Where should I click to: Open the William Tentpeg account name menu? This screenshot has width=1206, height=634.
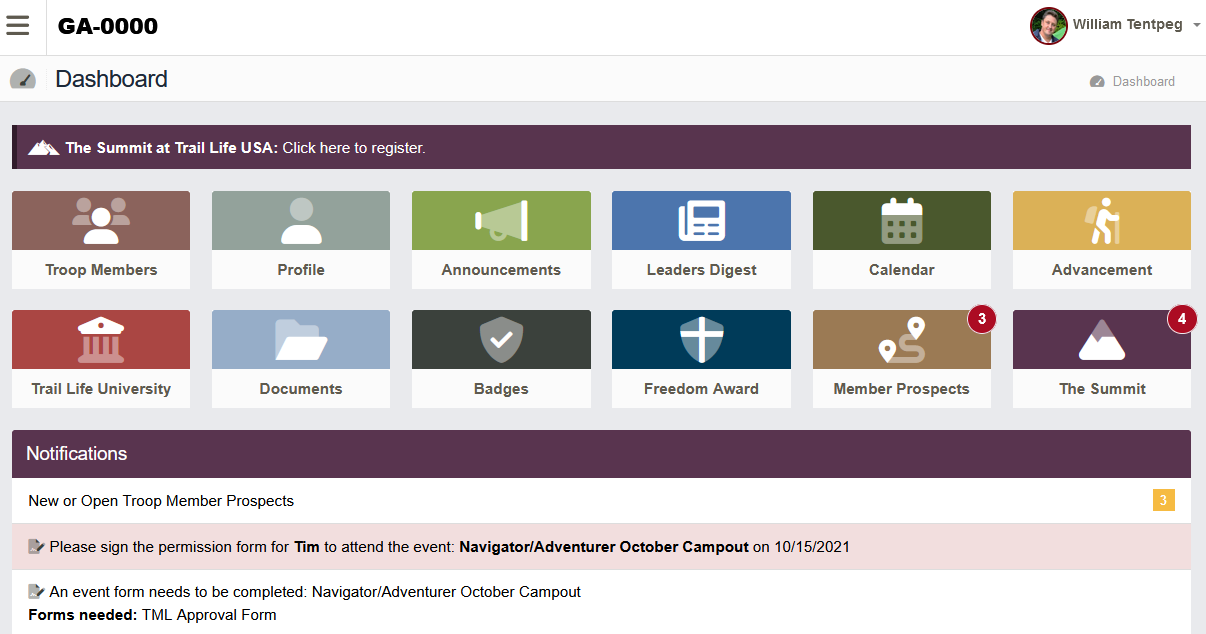click(x=1127, y=24)
